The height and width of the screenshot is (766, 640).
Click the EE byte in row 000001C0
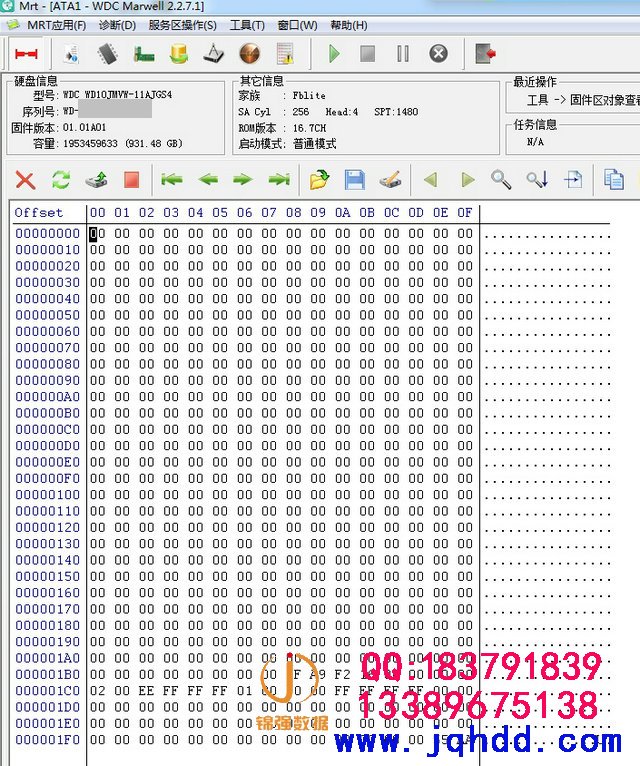coord(146,691)
